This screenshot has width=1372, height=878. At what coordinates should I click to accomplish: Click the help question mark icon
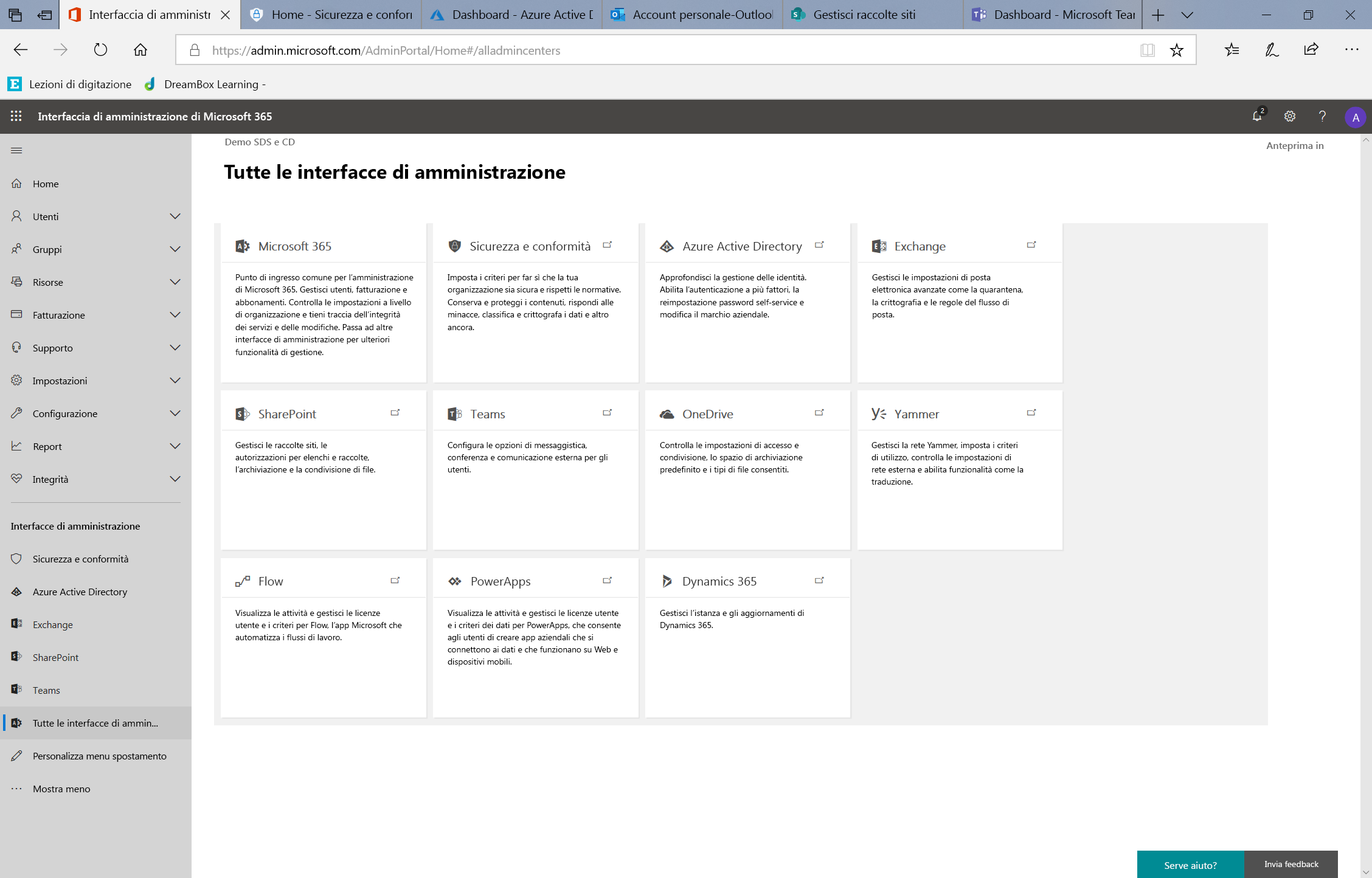click(x=1322, y=116)
